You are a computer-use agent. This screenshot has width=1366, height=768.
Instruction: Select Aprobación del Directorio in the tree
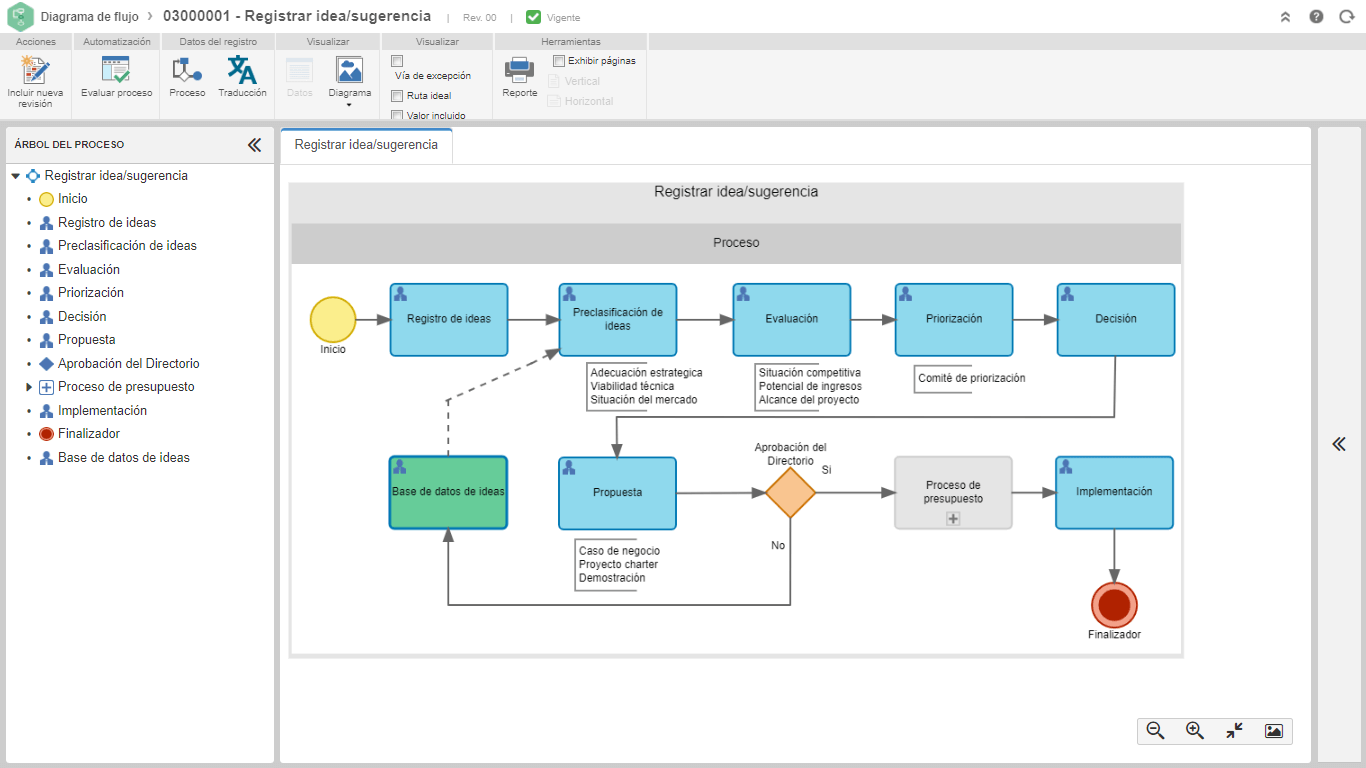tap(129, 364)
